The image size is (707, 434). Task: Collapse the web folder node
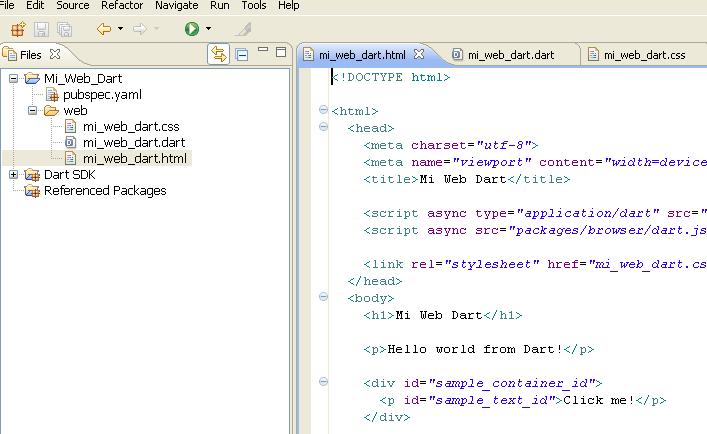click(x=32, y=110)
